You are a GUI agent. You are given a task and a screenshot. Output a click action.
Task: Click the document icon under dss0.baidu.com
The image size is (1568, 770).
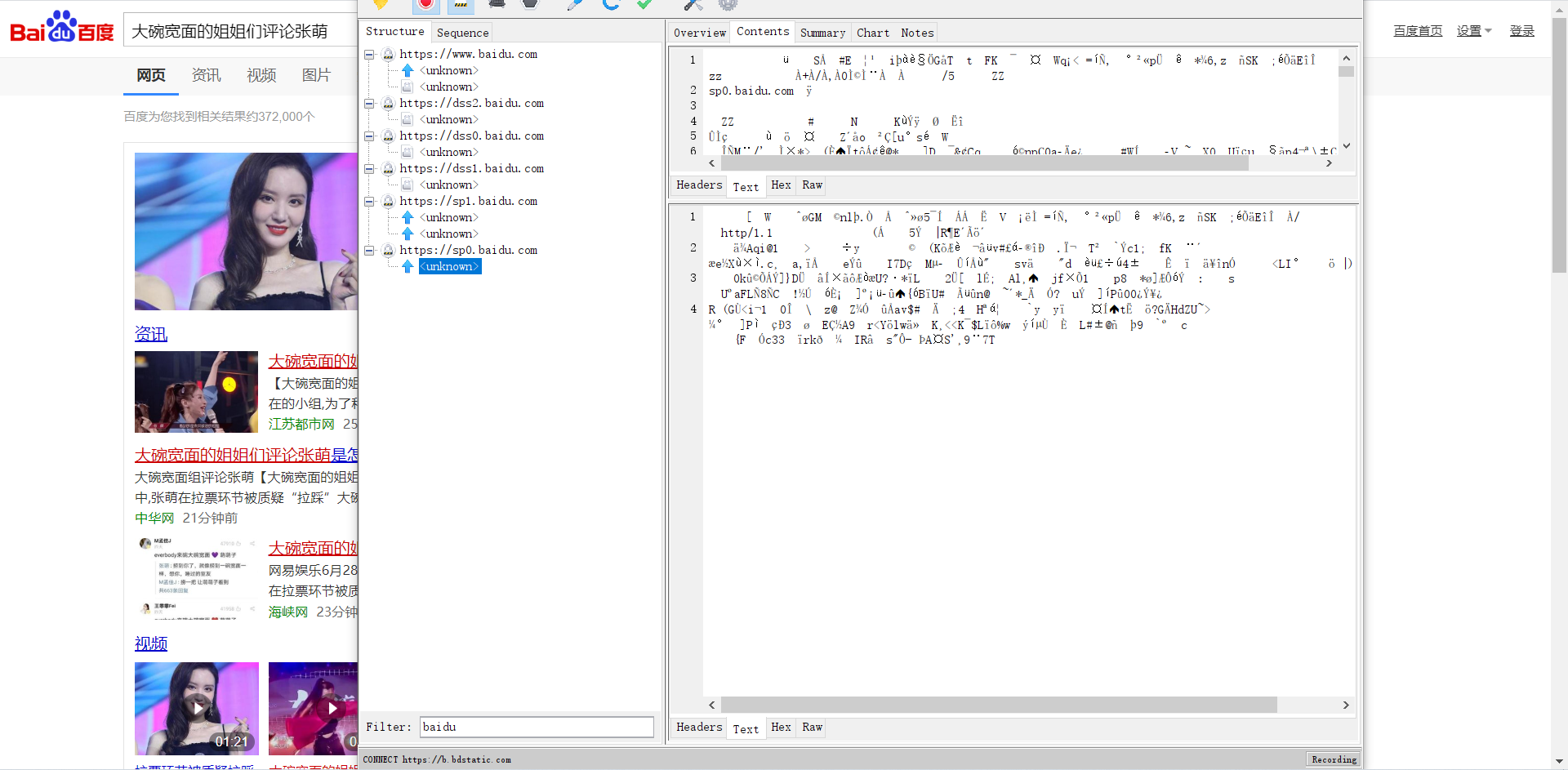coord(408,152)
